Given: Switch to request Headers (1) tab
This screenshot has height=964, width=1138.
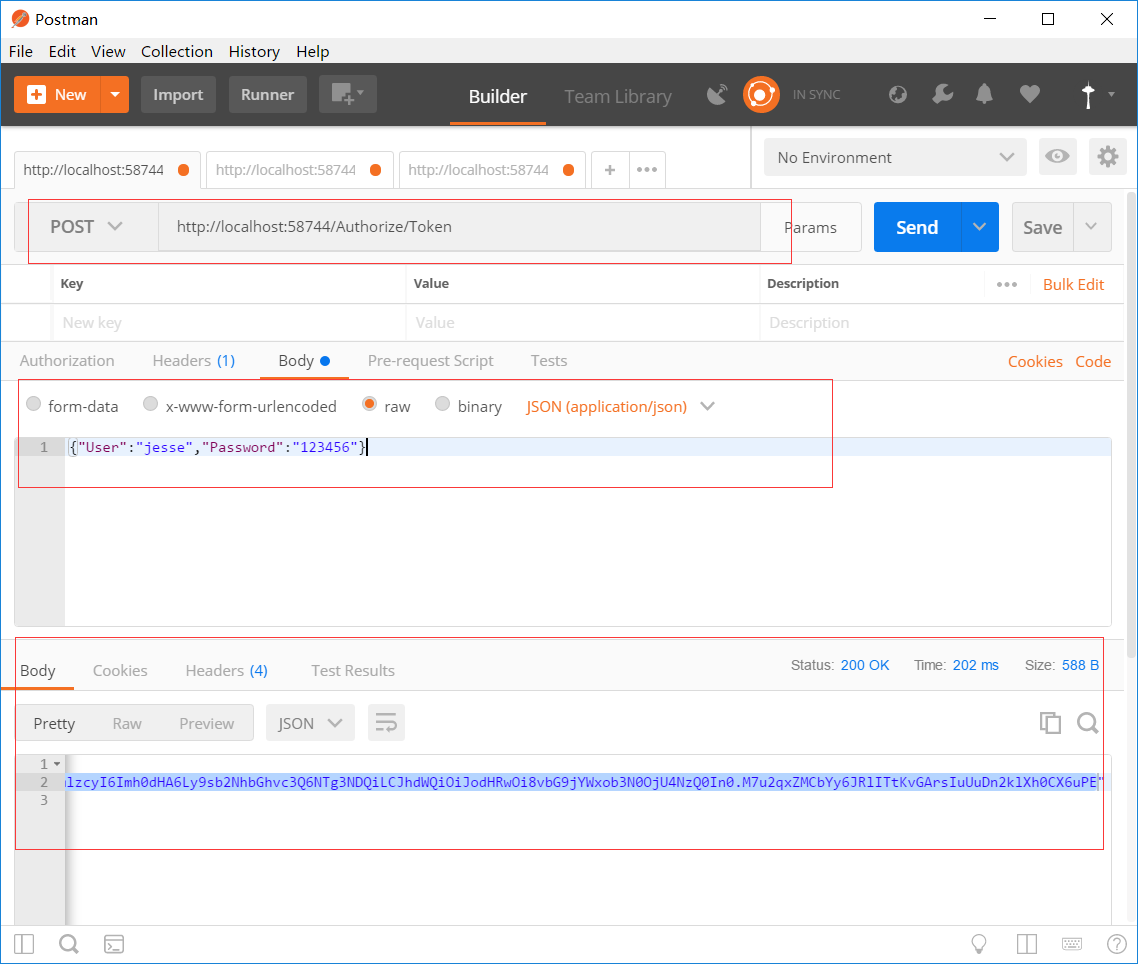Looking at the screenshot, I should click(x=193, y=361).
